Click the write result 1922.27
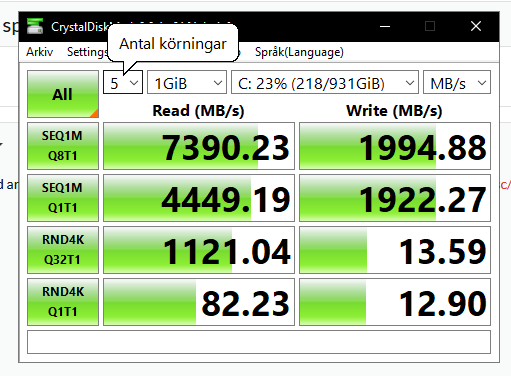The height and width of the screenshot is (376, 511). click(395, 198)
